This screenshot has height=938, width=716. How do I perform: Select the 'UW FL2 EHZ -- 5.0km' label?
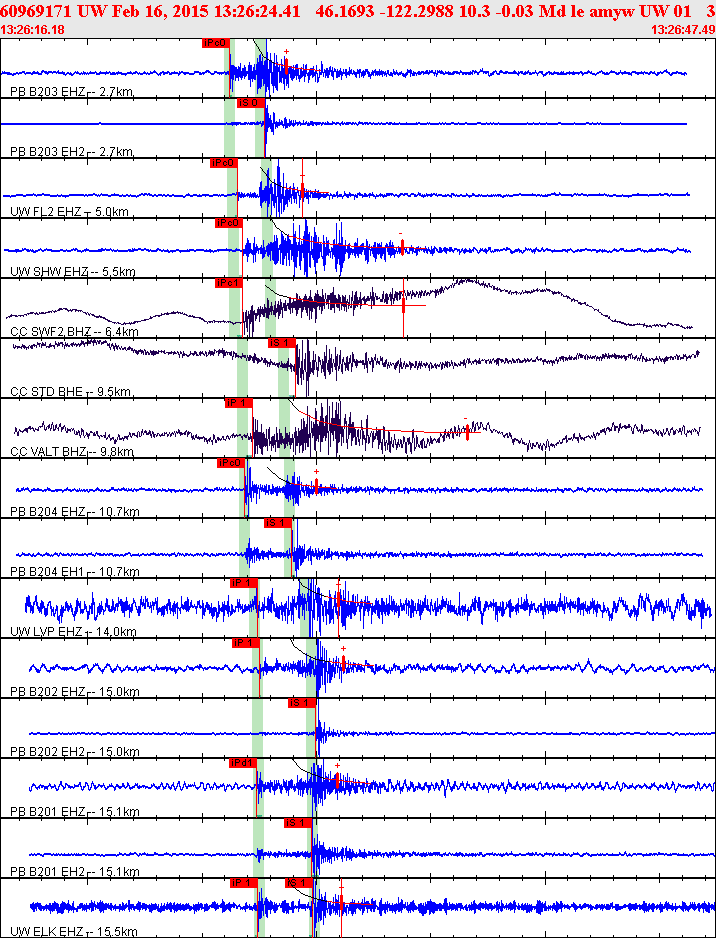tap(71, 212)
